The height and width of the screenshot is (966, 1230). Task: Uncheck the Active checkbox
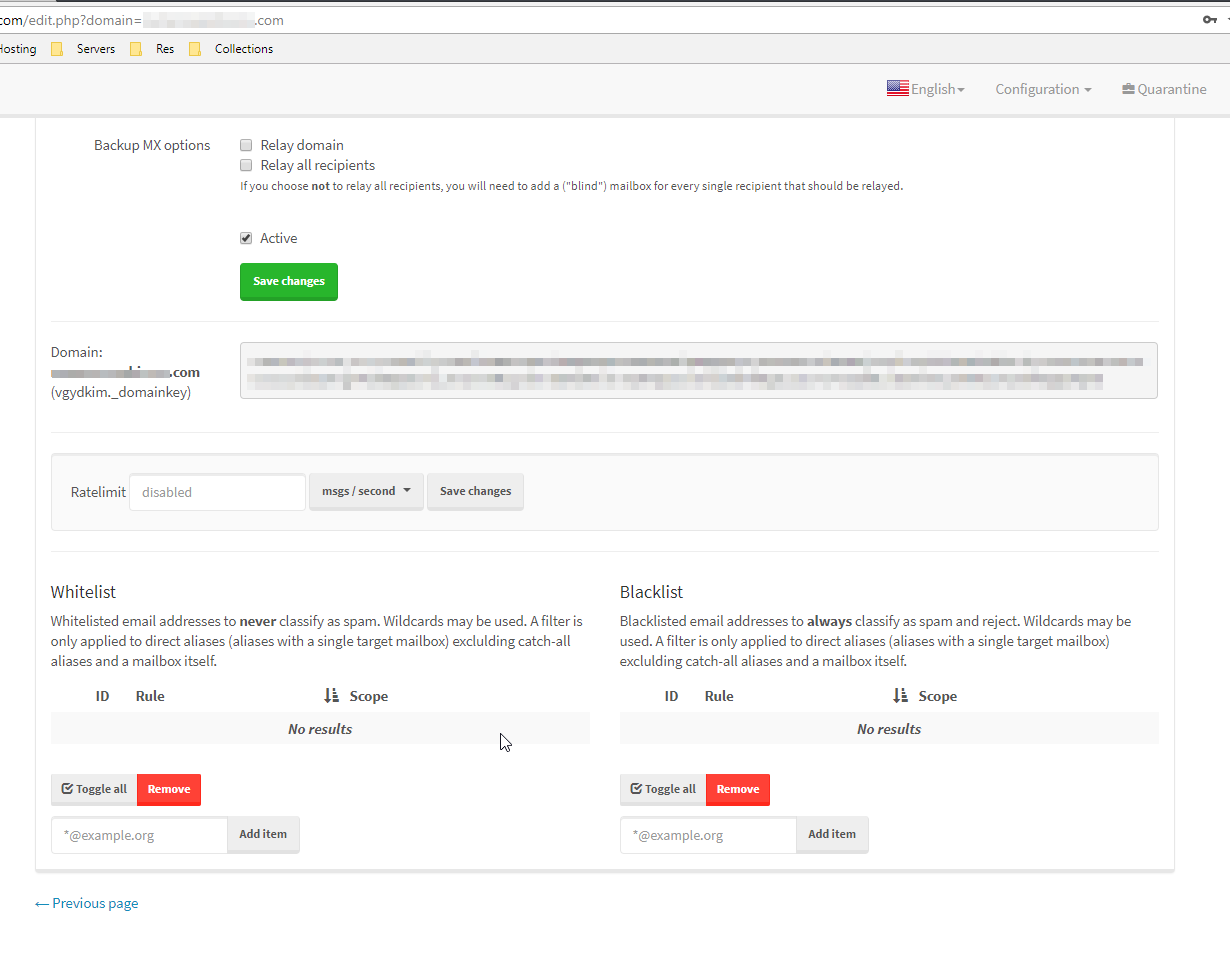pos(246,238)
